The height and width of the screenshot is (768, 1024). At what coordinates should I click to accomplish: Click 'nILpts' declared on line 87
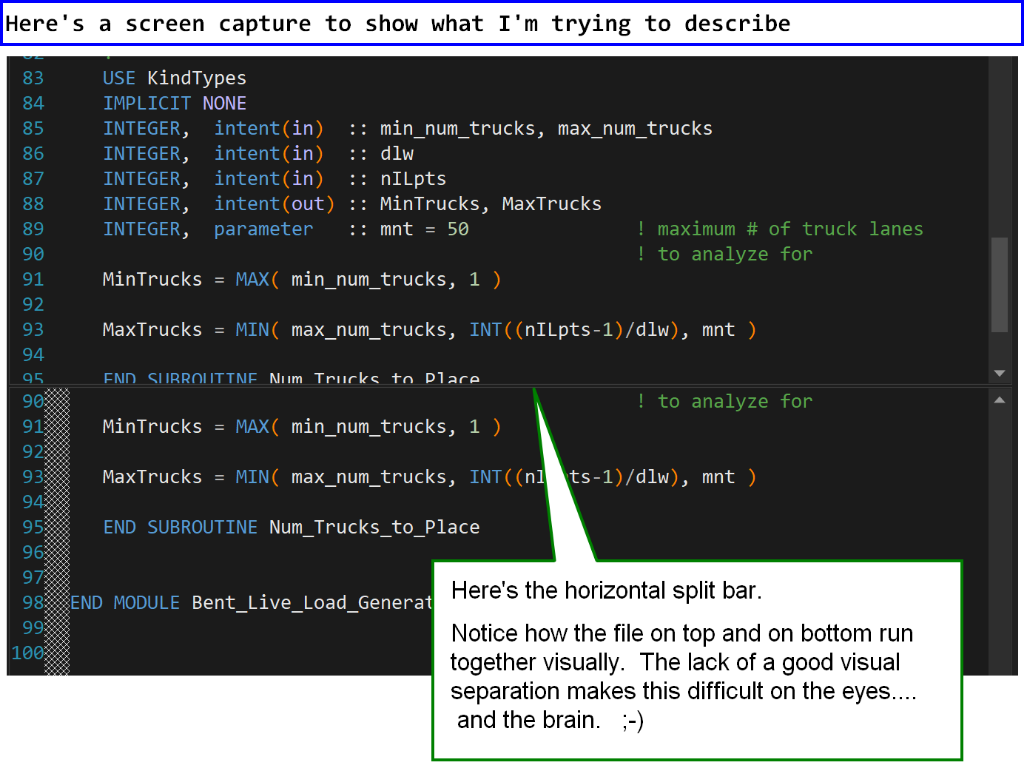pyautogui.click(x=413, y=179)
